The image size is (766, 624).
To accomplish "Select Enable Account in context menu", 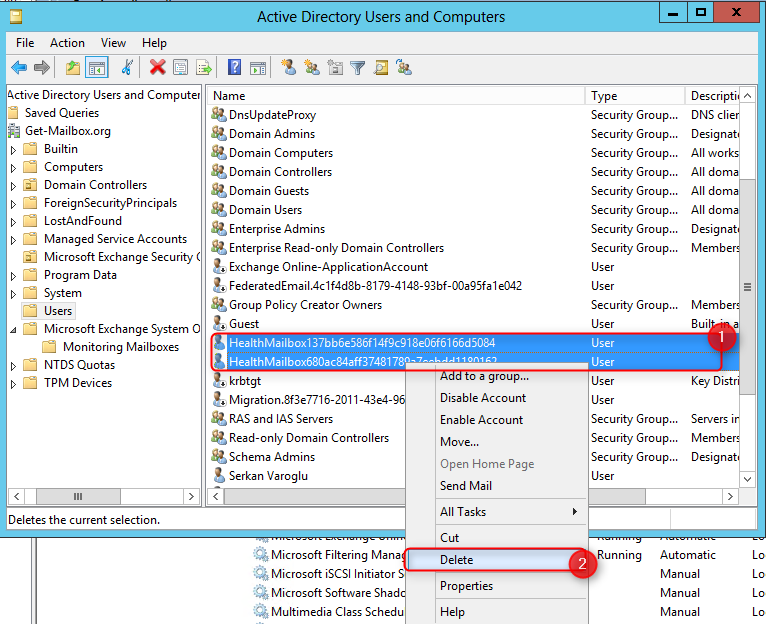I will click(496, 420).
